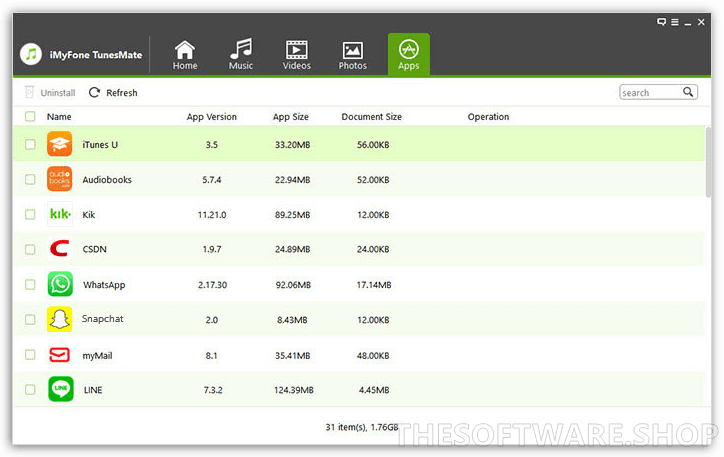Click the myMail envelope icon

coord(60,354)
